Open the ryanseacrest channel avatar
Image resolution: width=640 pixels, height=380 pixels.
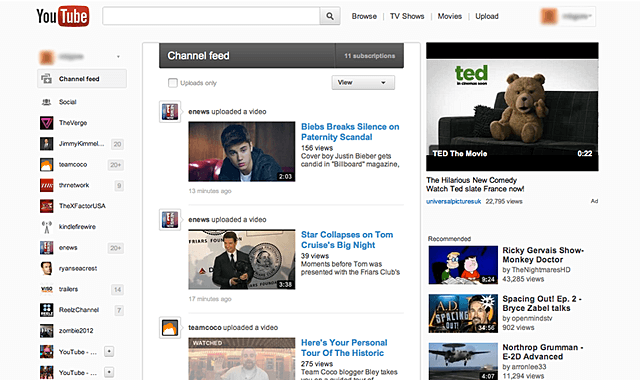(x=47, y=269)
